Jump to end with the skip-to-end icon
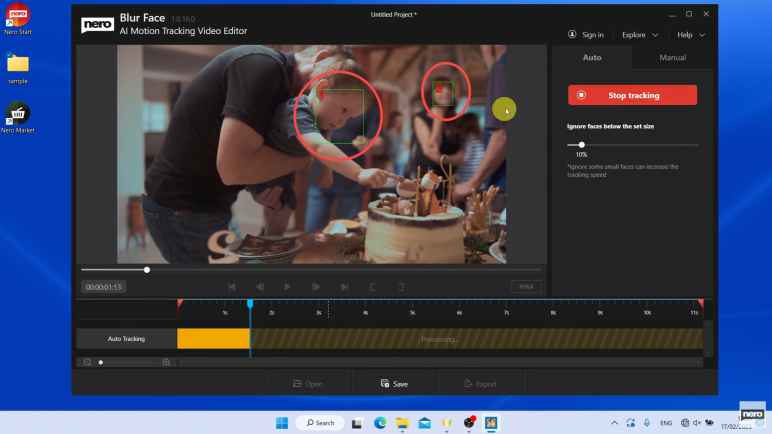The width and height of the screenshot is (772, 434). coord(345,287)
